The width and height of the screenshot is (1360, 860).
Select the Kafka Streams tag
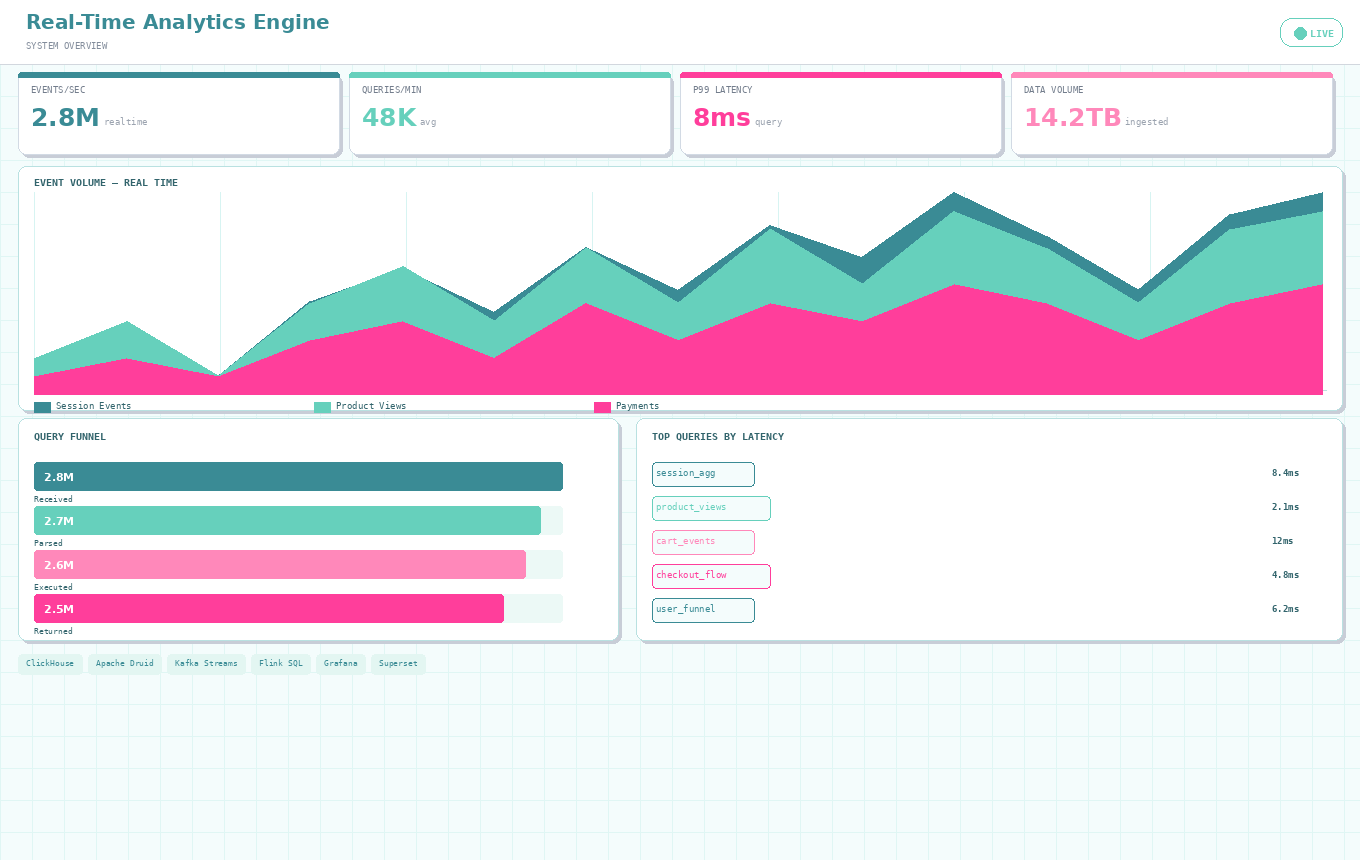206,663
